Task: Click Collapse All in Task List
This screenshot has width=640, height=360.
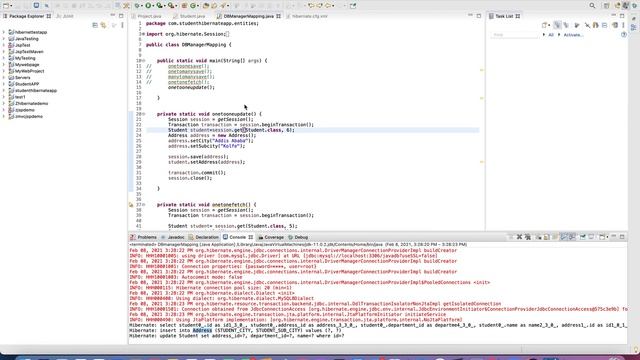Action: 604,25
